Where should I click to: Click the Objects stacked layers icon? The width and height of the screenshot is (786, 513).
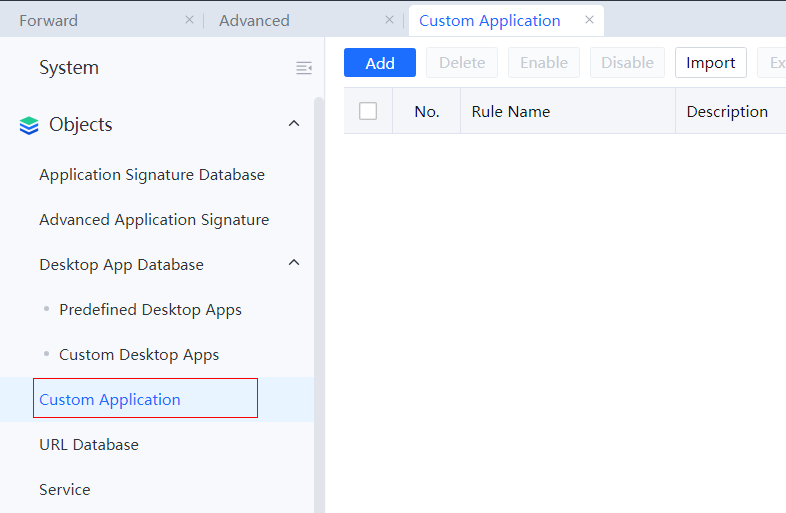tap(29, 125)
